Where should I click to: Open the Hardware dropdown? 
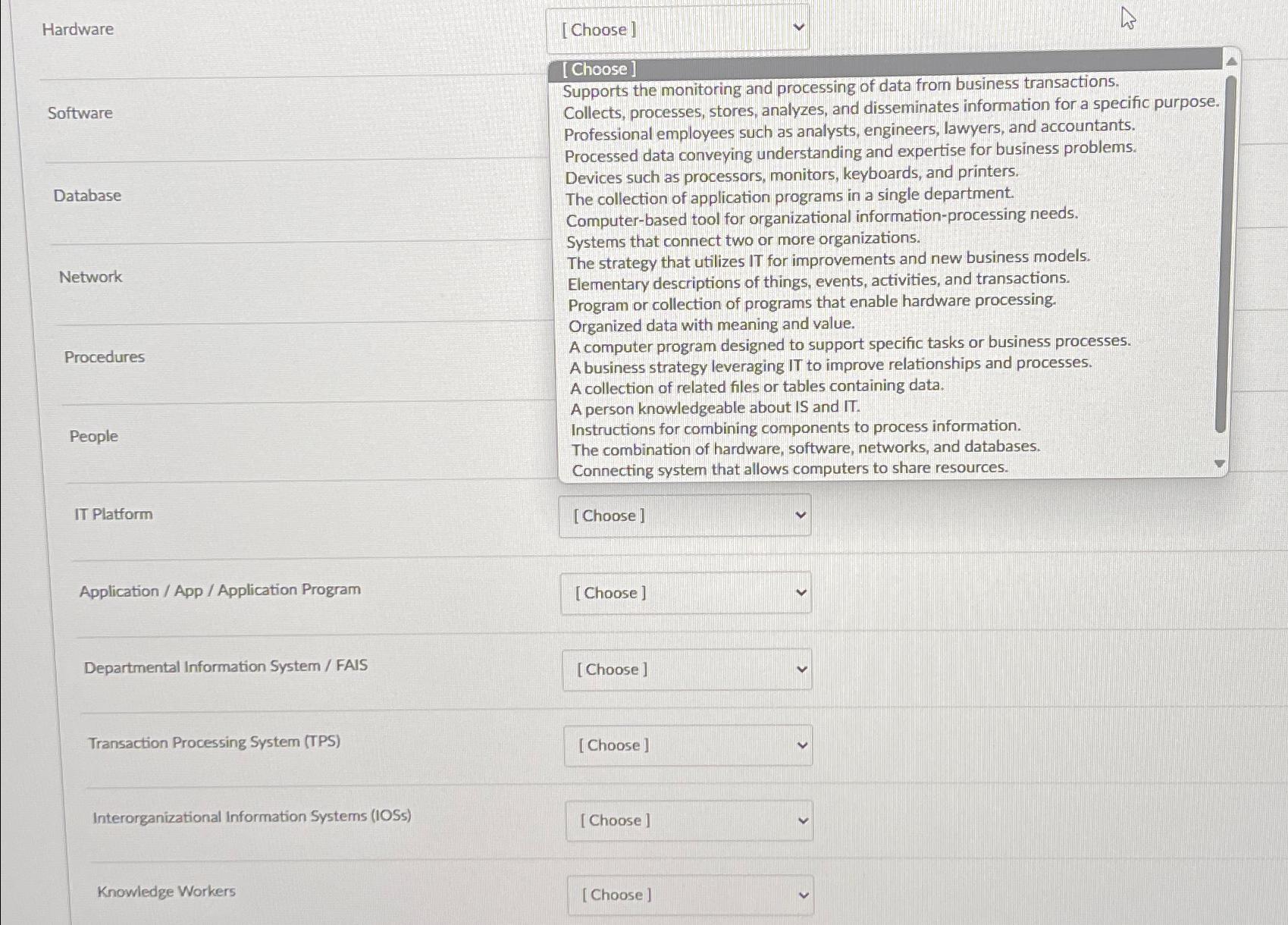coord(677,29)
